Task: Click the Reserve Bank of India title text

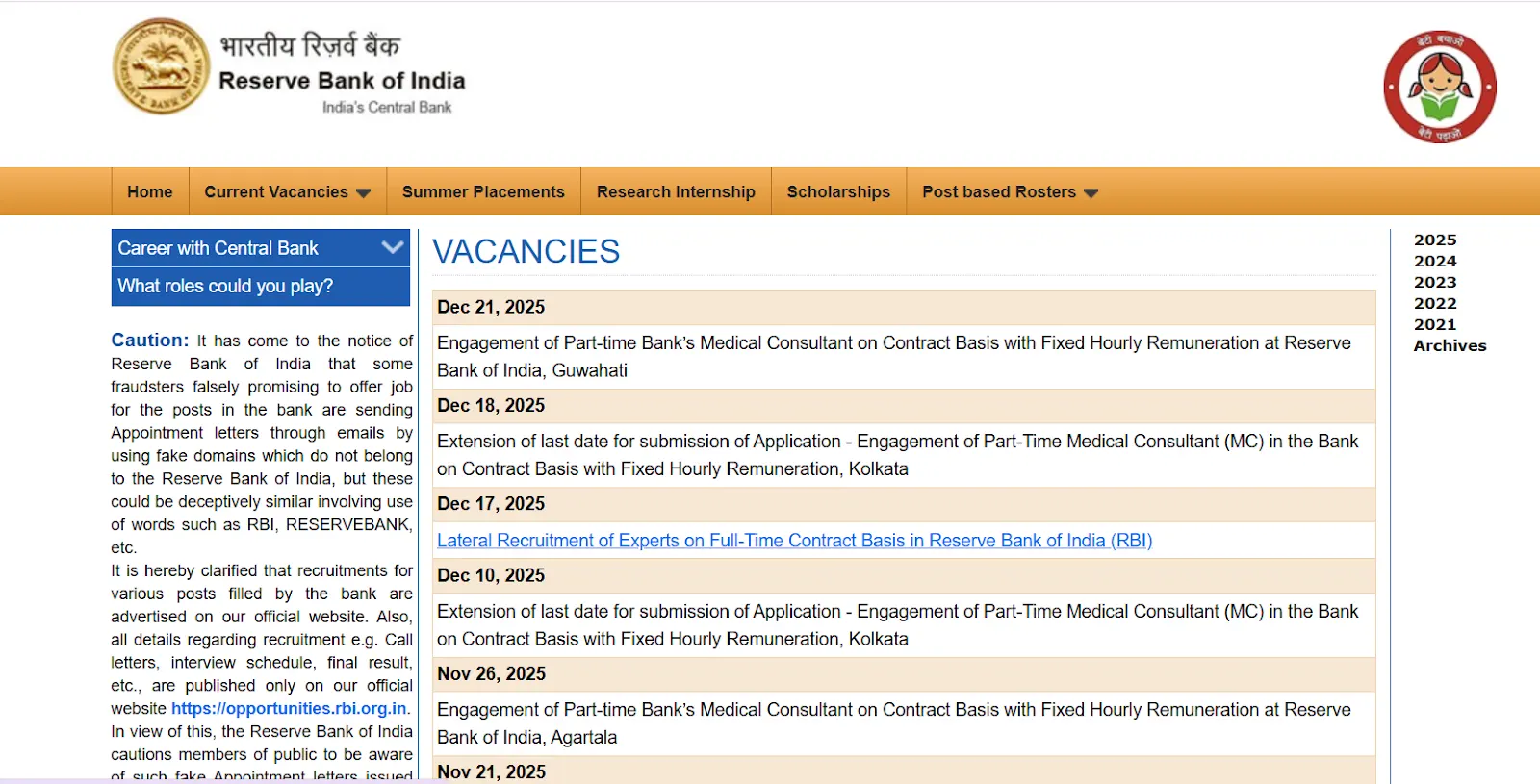Action: point(342,81)
